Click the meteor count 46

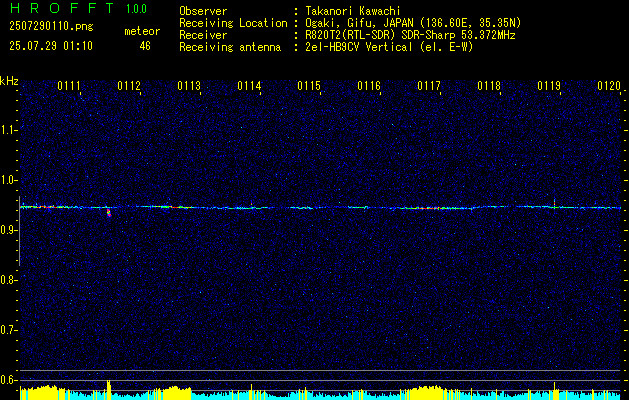(145, 46)
